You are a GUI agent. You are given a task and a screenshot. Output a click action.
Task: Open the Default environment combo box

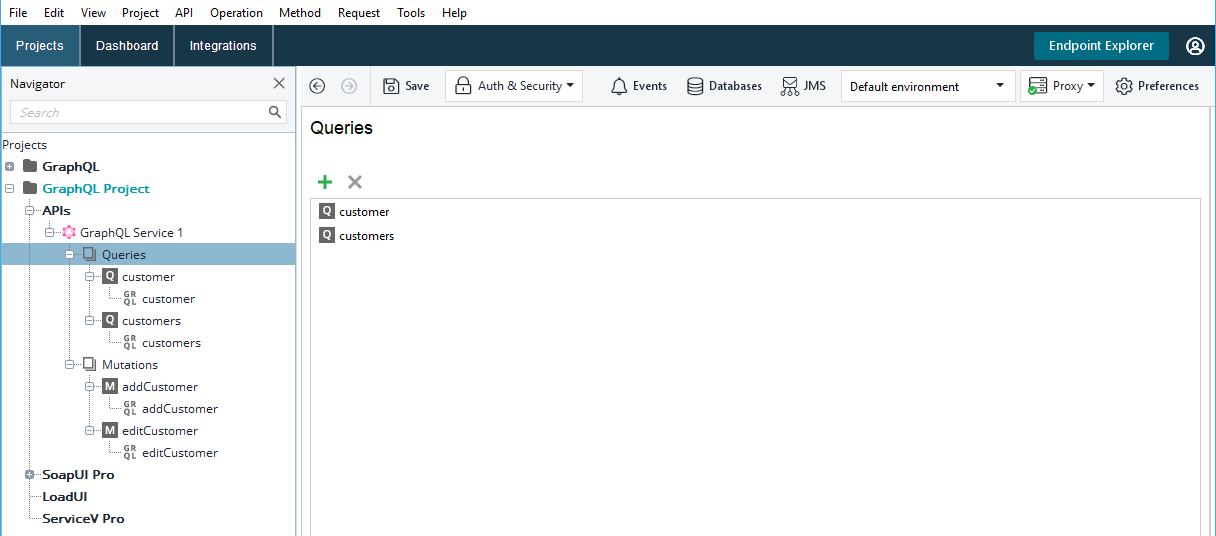pos(927,86)
